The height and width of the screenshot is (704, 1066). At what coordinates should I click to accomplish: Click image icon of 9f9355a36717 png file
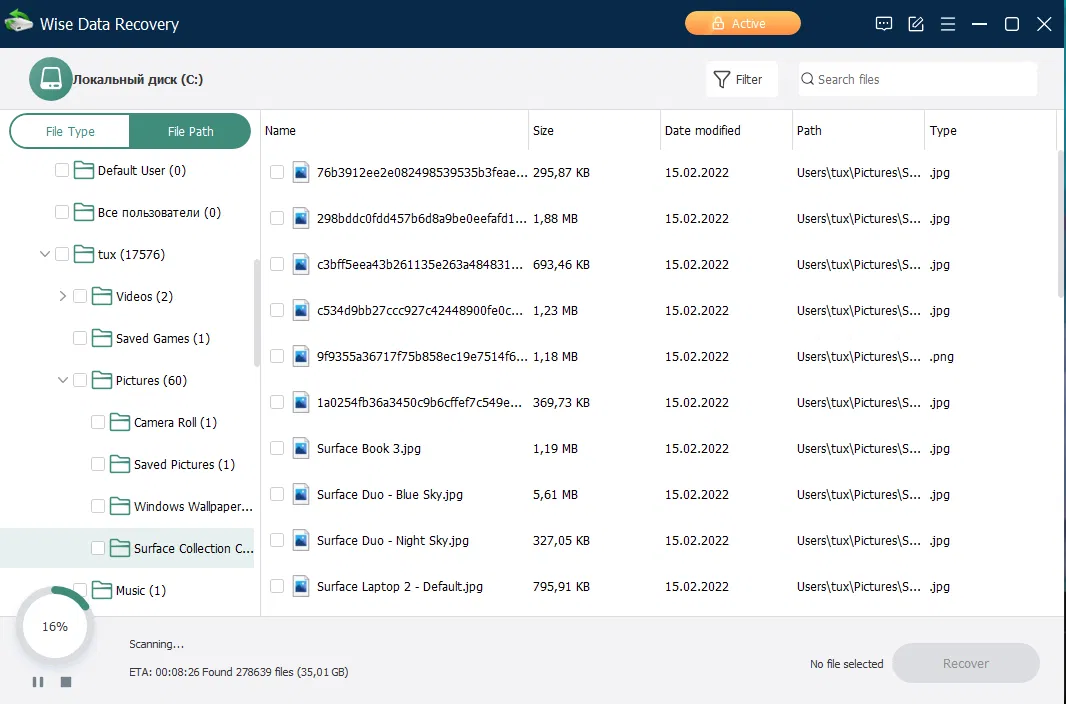[x=301, y=357]
